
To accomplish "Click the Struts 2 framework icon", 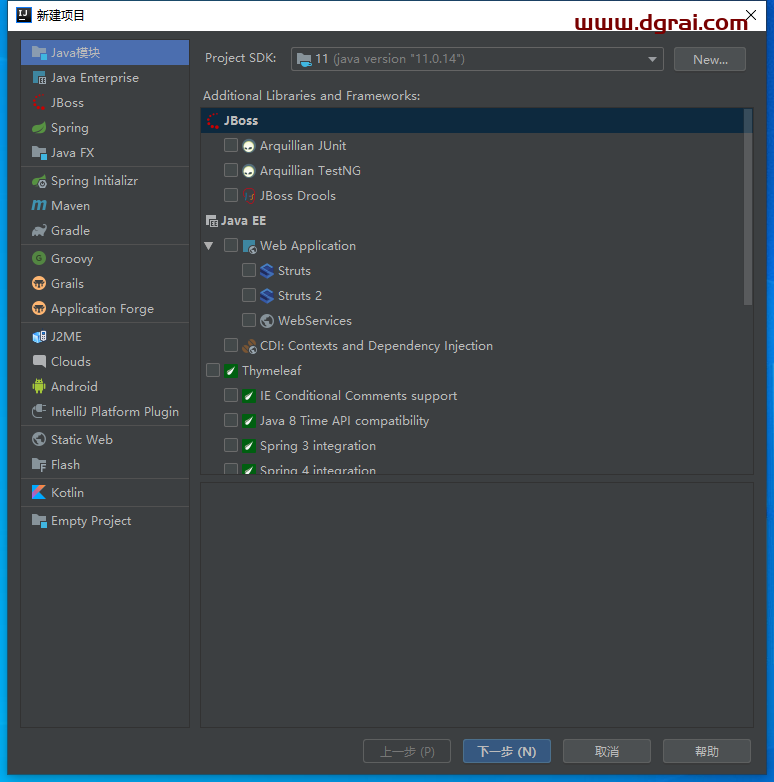I will tap(267, 296).
